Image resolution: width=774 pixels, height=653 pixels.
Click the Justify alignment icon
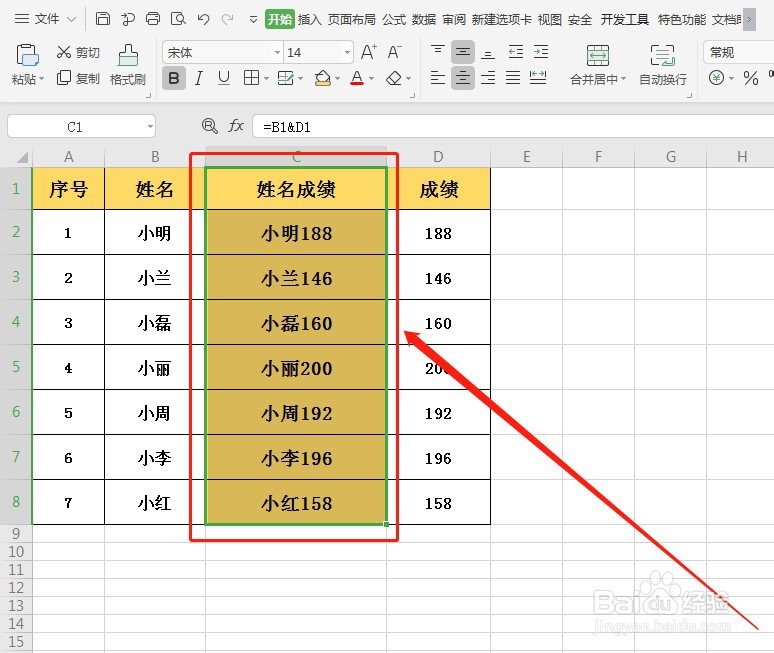(513, 78)
